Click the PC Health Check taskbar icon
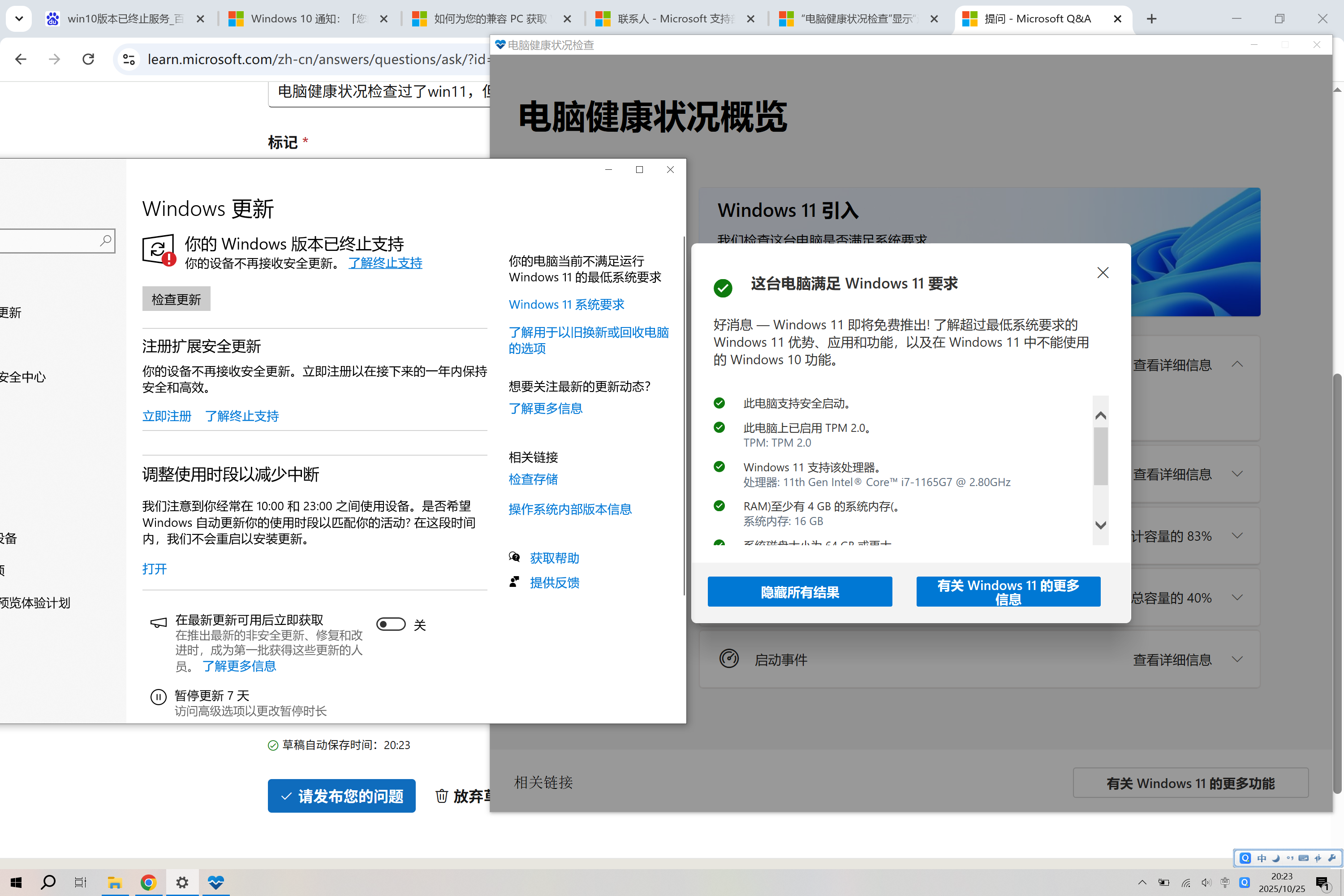The width and height of the screenshot is (1344, 896). (x=215, y=882)
